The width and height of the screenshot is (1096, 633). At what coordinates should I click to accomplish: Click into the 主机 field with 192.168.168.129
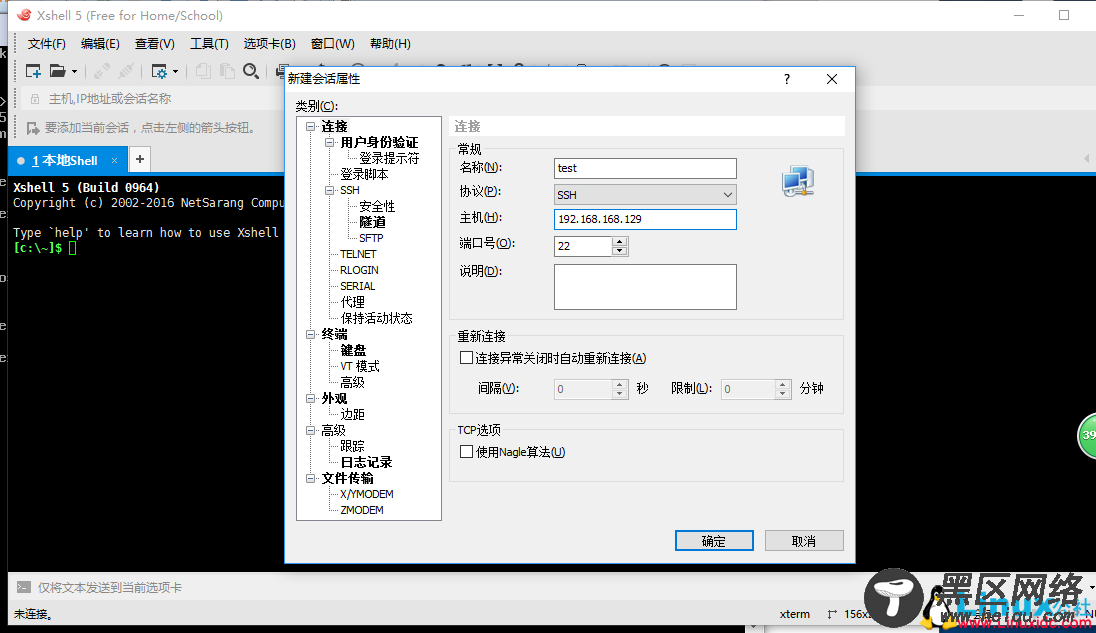pos(645,219)
